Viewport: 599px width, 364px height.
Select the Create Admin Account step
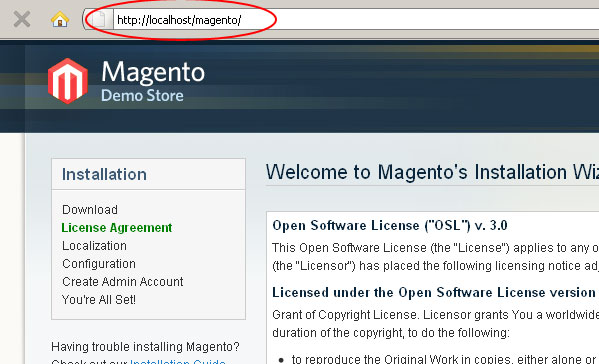[x=123, y=281]
